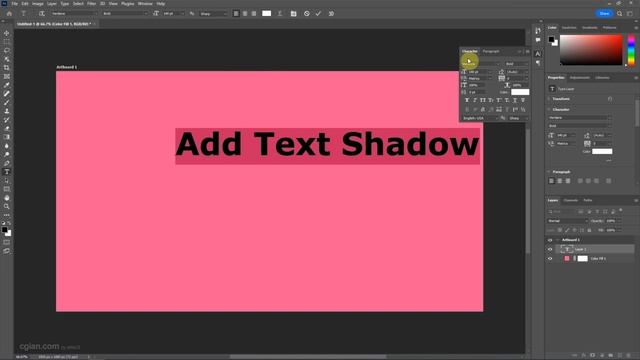Image resolution: width=640 pixels, height=360 pixels.
Task: Select the Hand tool
Action: [x=7, y=198]
